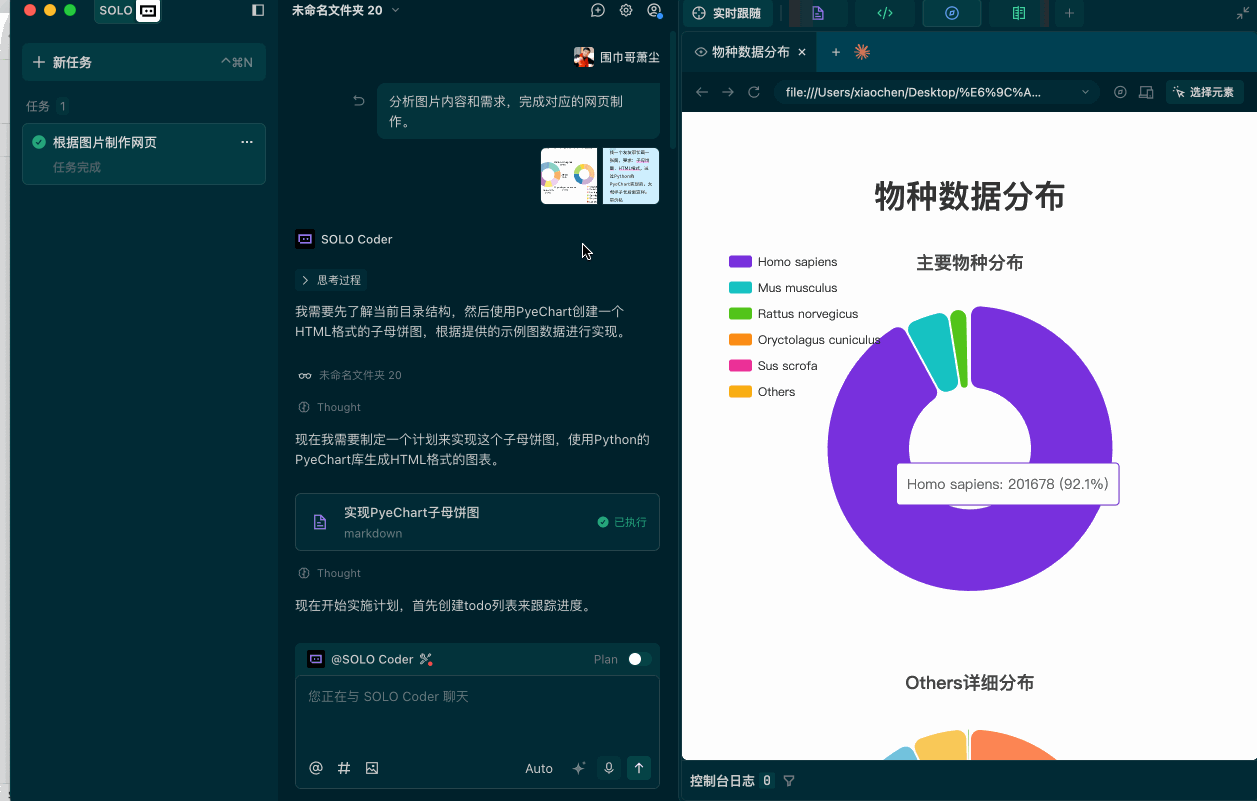Click the green Rattus norvegicus pie slice
This screenshot has height=801, width=1257.
tap(960, 346)
